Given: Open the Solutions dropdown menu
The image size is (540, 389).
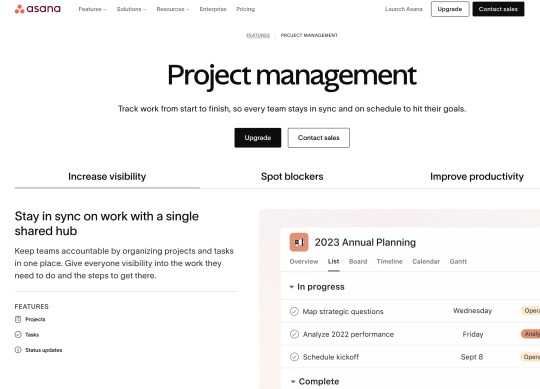Looking at the screenshot, I should tap(131, 9).
